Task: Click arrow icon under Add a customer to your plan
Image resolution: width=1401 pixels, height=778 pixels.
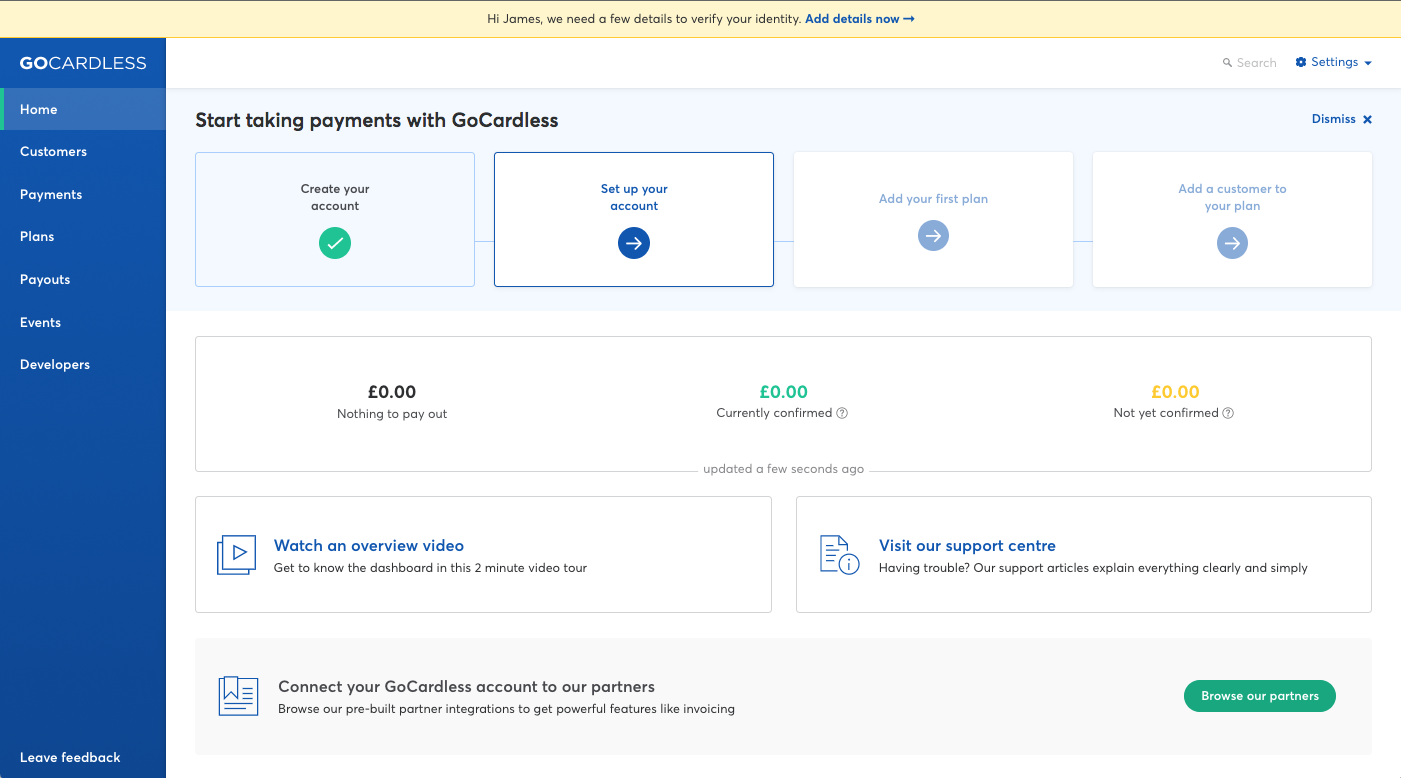Action: pos(1232,243)
